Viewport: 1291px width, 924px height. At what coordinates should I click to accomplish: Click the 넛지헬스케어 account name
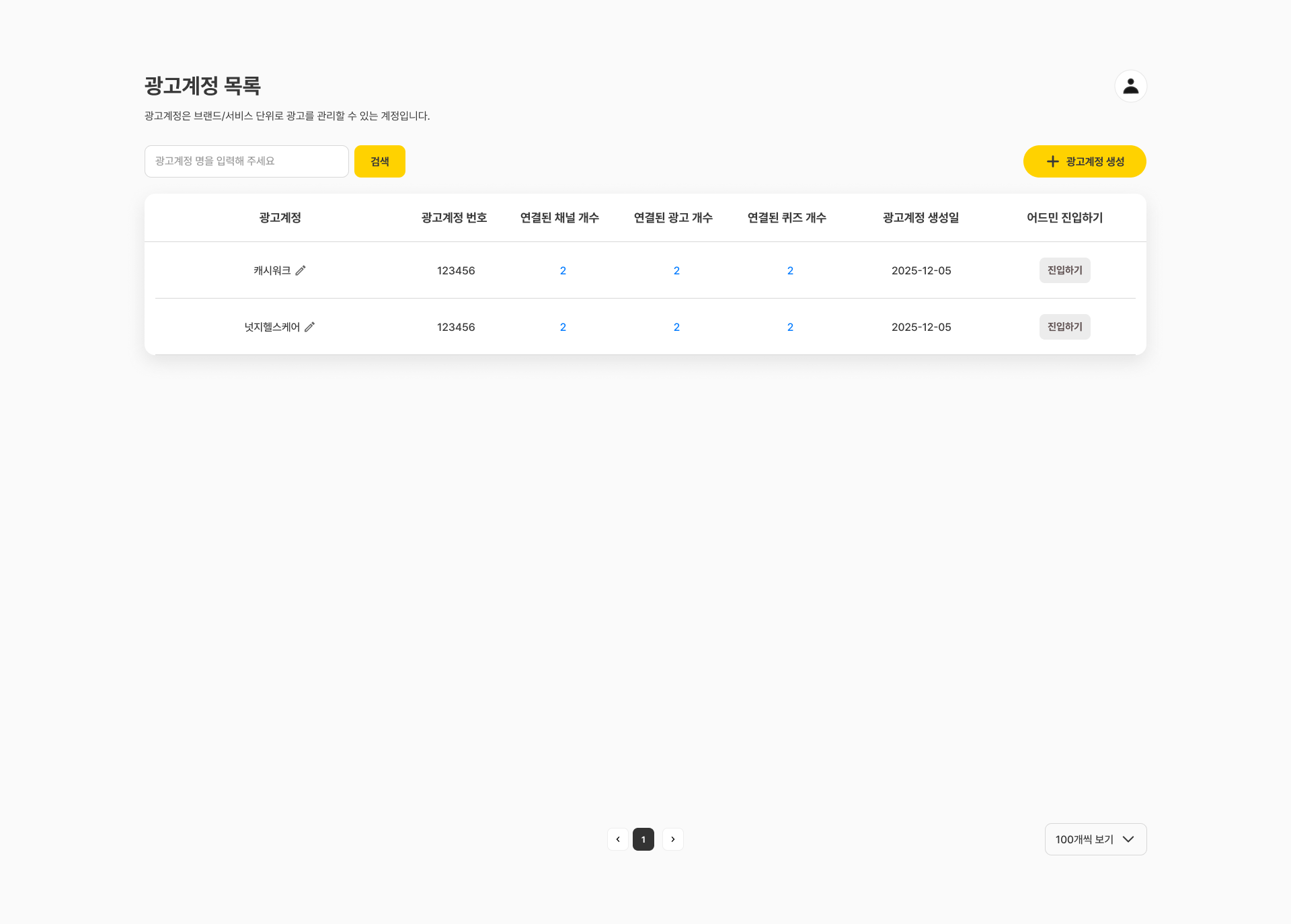click(x=272, y=327)
